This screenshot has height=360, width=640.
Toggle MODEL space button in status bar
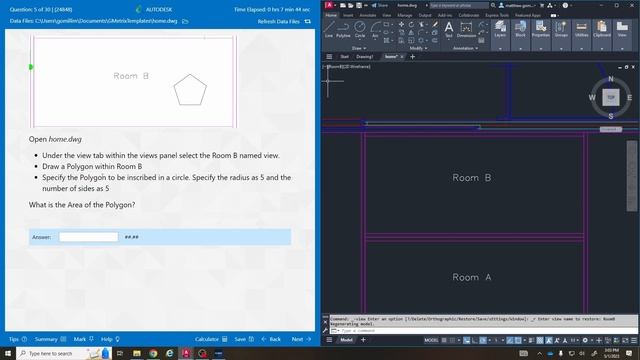pyautogui.click(x=431, y=340)
